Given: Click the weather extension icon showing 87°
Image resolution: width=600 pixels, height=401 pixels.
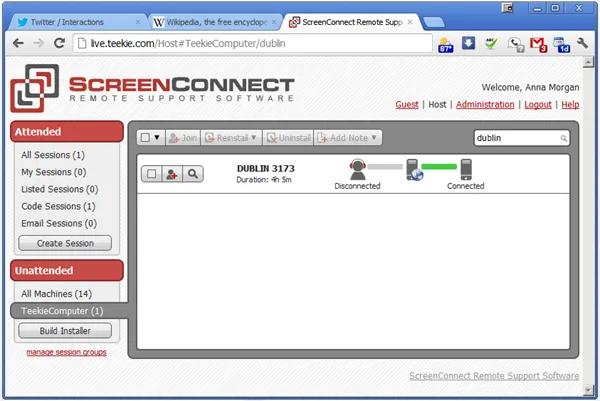Looking at the screenshot, I should pos(446,44).
